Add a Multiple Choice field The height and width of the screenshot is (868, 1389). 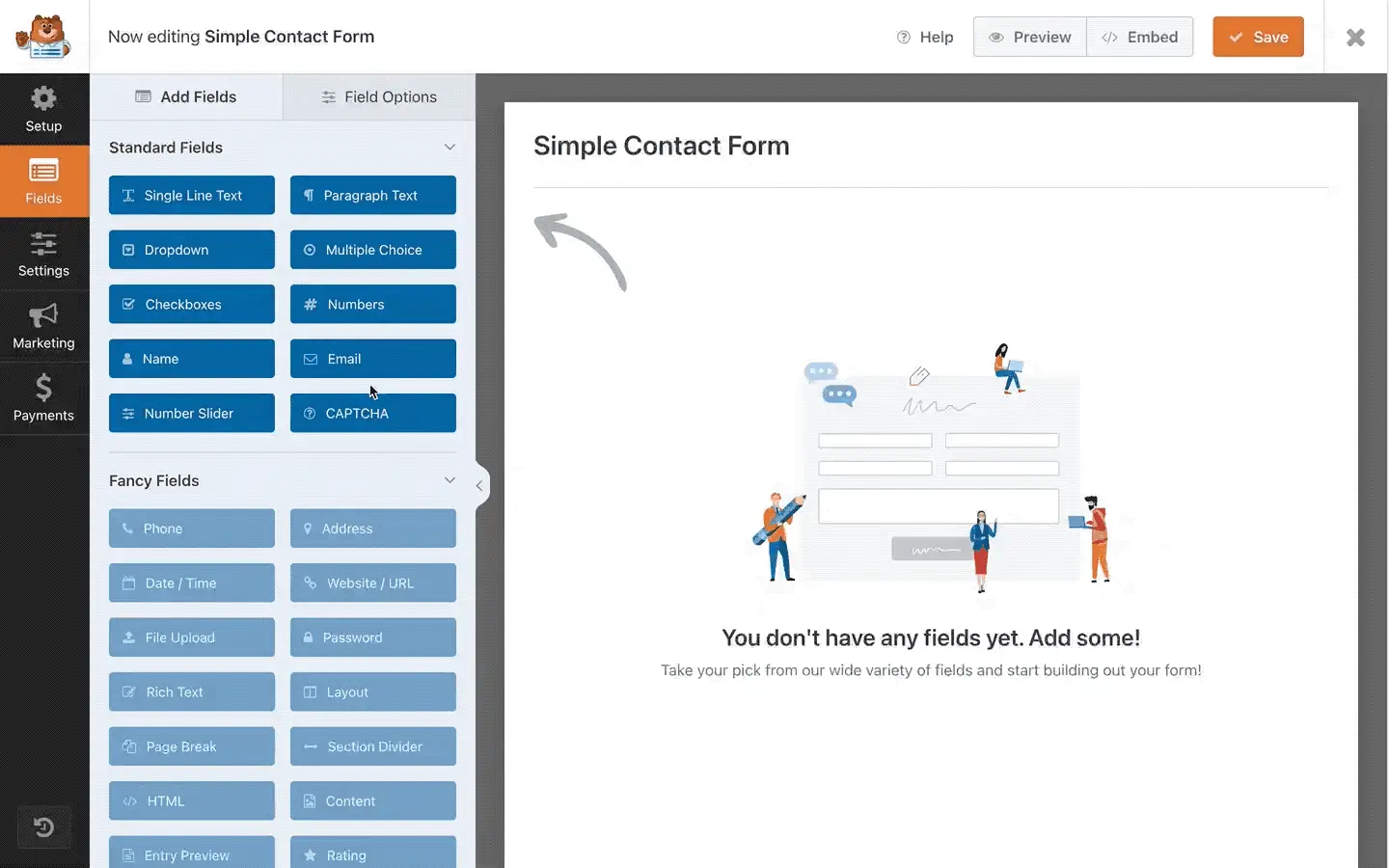pos(373,250)
